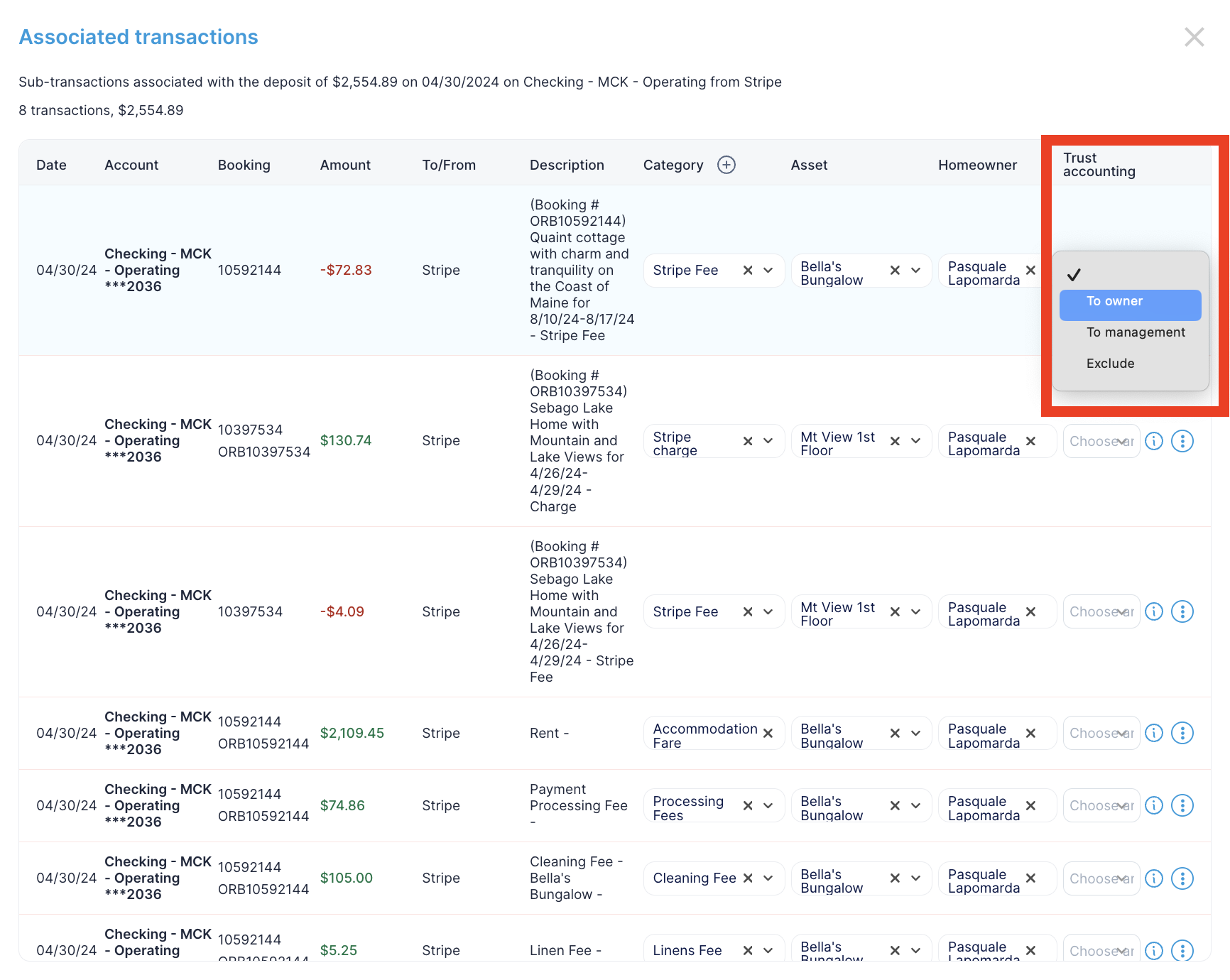Clear Cleaning Fee category
Image resolution: width=1230 pixels, height=980 pixels.
748,878
